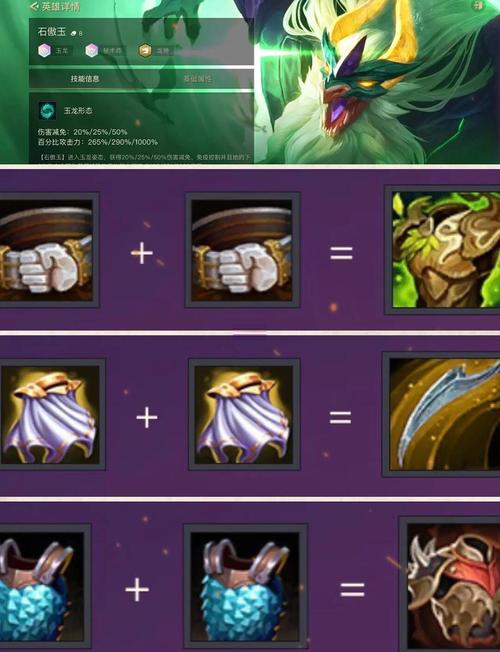Click the green wooden armor result item
The image size is (500, 652).
(443, 249)
